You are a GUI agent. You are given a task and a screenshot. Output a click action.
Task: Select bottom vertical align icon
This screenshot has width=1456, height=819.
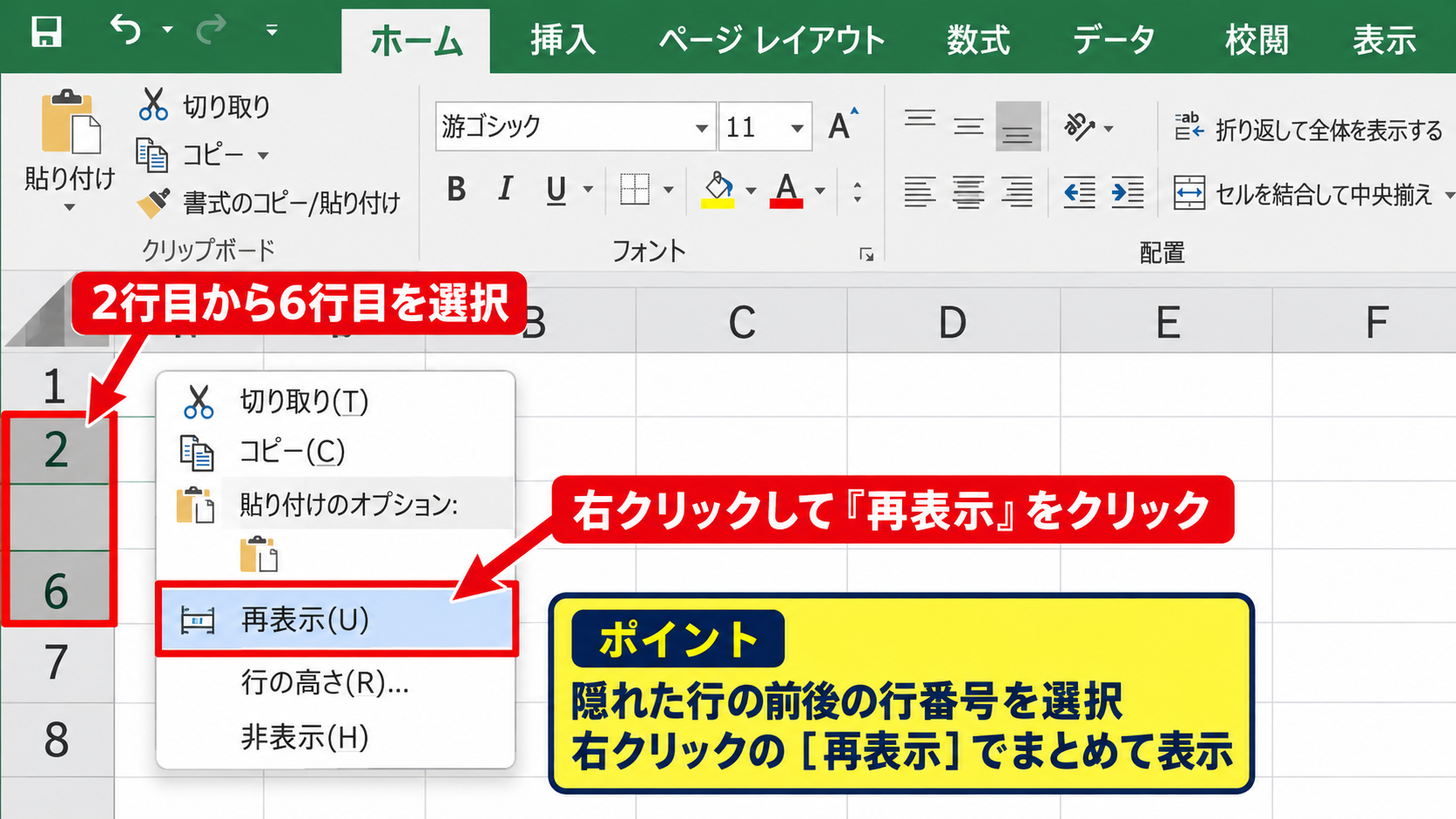click(x=1017, y=127)
